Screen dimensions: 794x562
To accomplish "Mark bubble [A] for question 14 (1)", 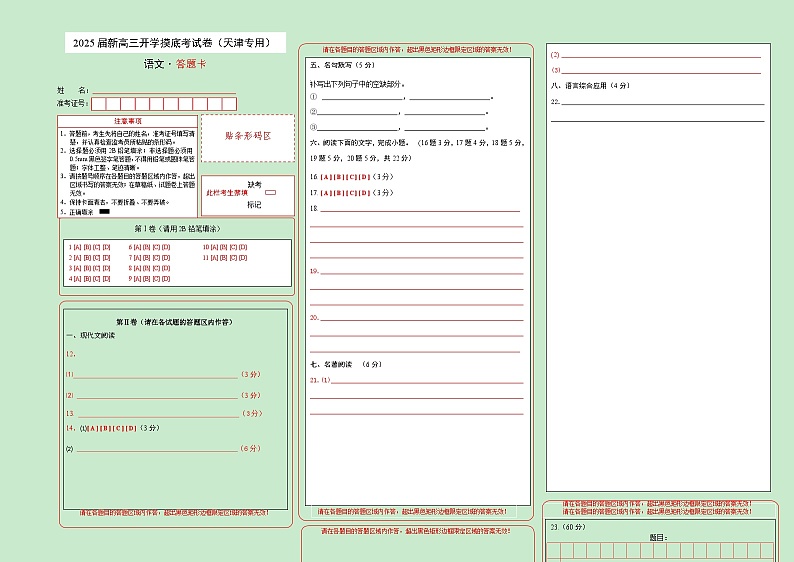I will pos(93,428).
